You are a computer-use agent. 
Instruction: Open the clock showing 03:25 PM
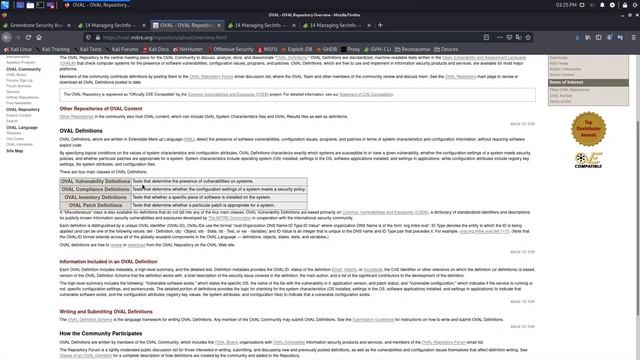(566, 5)
